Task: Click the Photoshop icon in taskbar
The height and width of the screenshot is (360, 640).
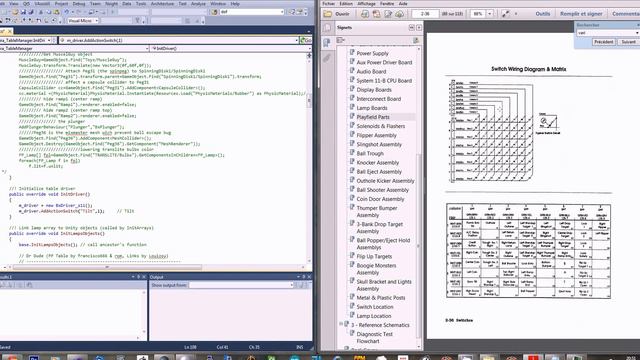Action: (34, 358)
